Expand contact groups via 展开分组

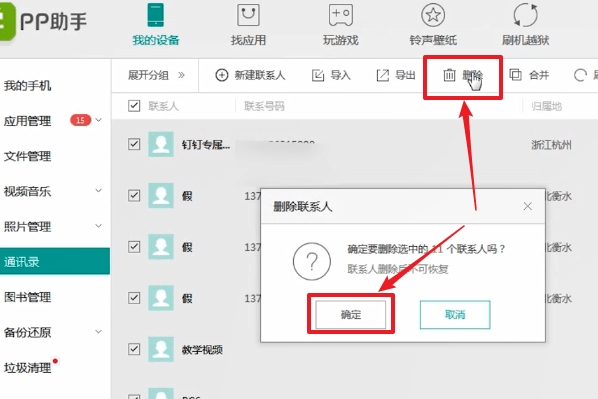[156, 75]
